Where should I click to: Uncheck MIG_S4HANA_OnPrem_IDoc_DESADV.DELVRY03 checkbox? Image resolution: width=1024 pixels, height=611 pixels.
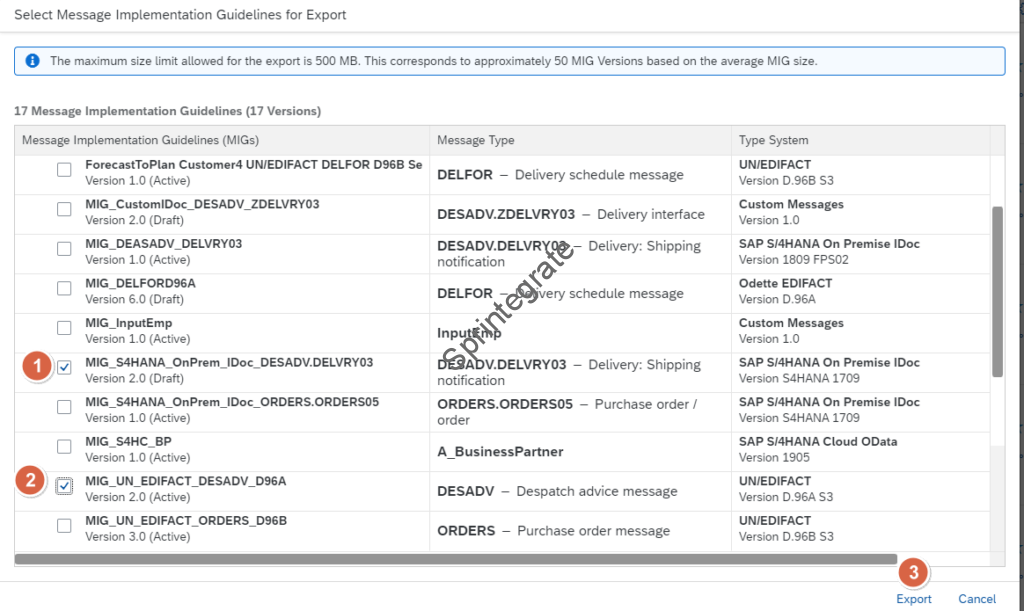tap(64, 368)
